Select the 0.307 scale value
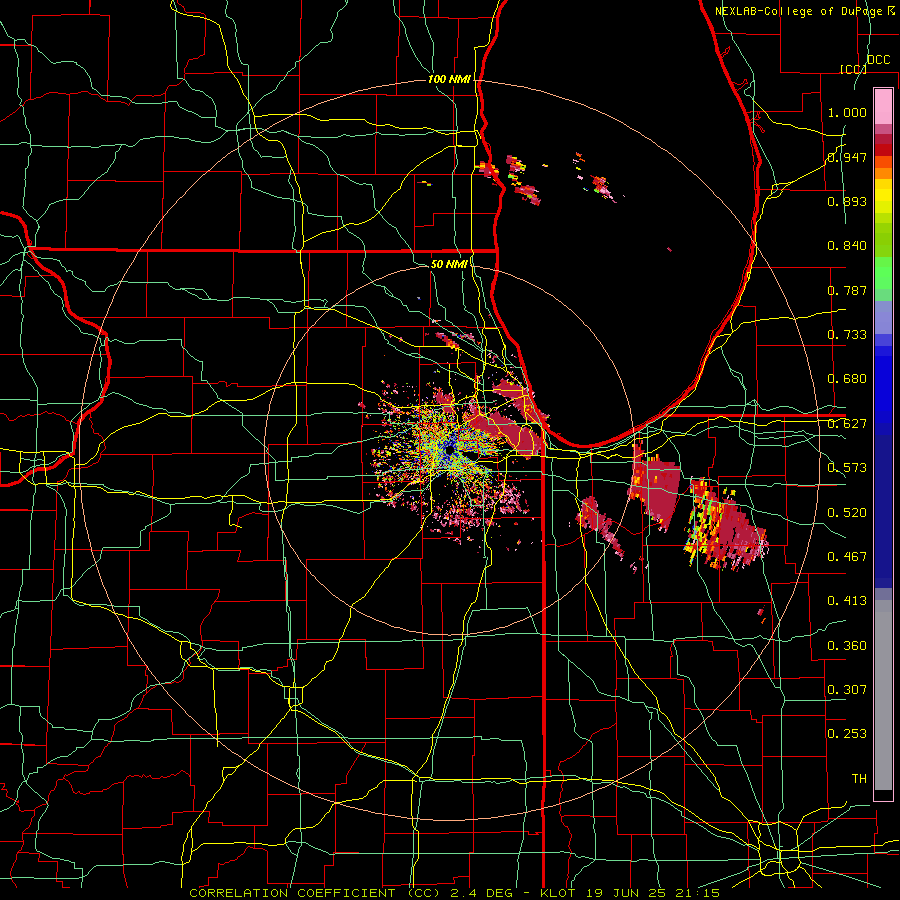The width and height of the screenshot is (900, 900). click(847, 690)
